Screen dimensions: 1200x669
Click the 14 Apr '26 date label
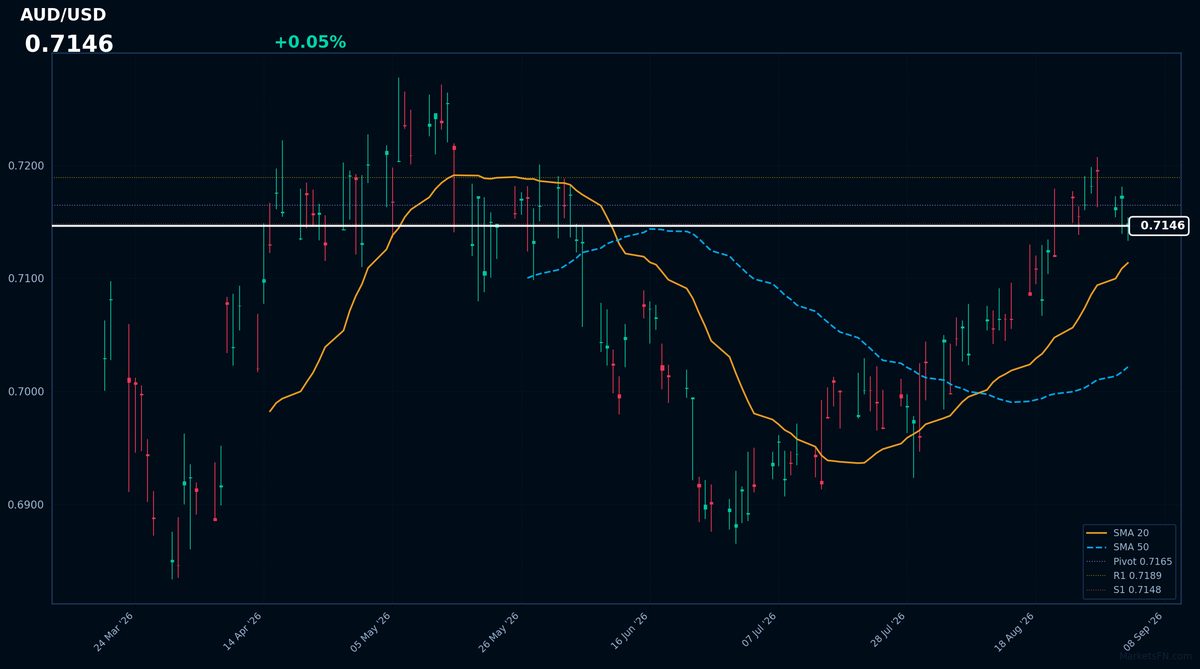[242, 632]
